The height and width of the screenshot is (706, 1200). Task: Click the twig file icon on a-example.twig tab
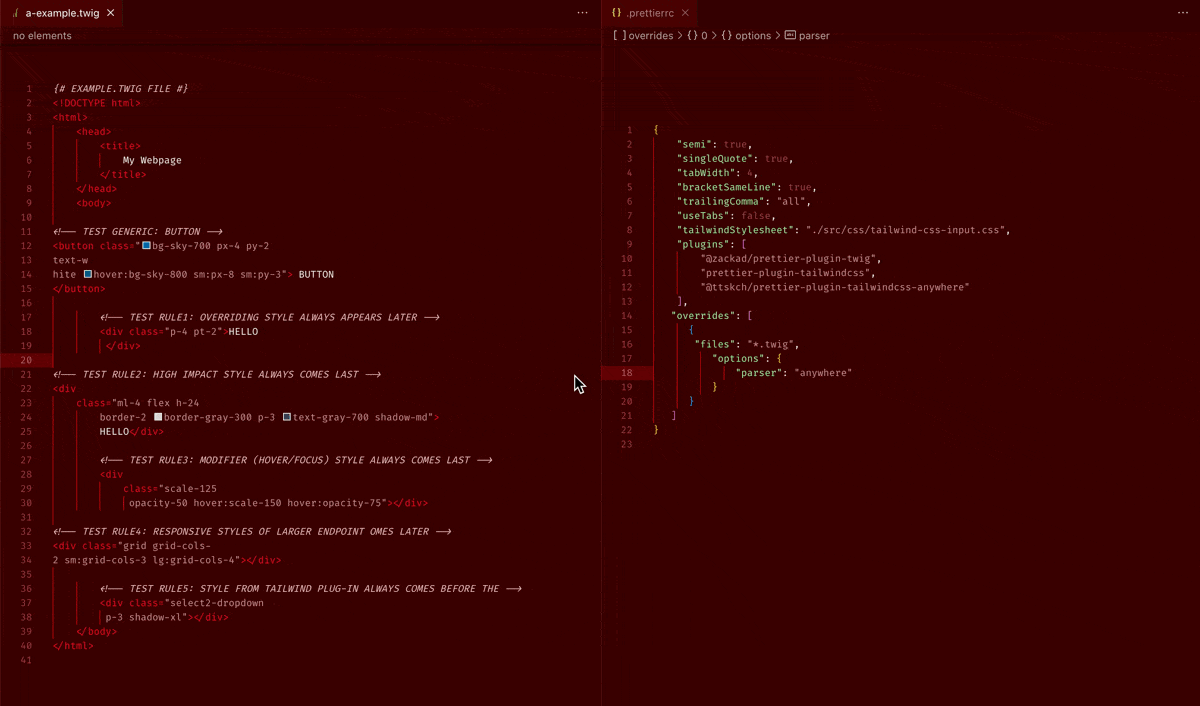15,13
